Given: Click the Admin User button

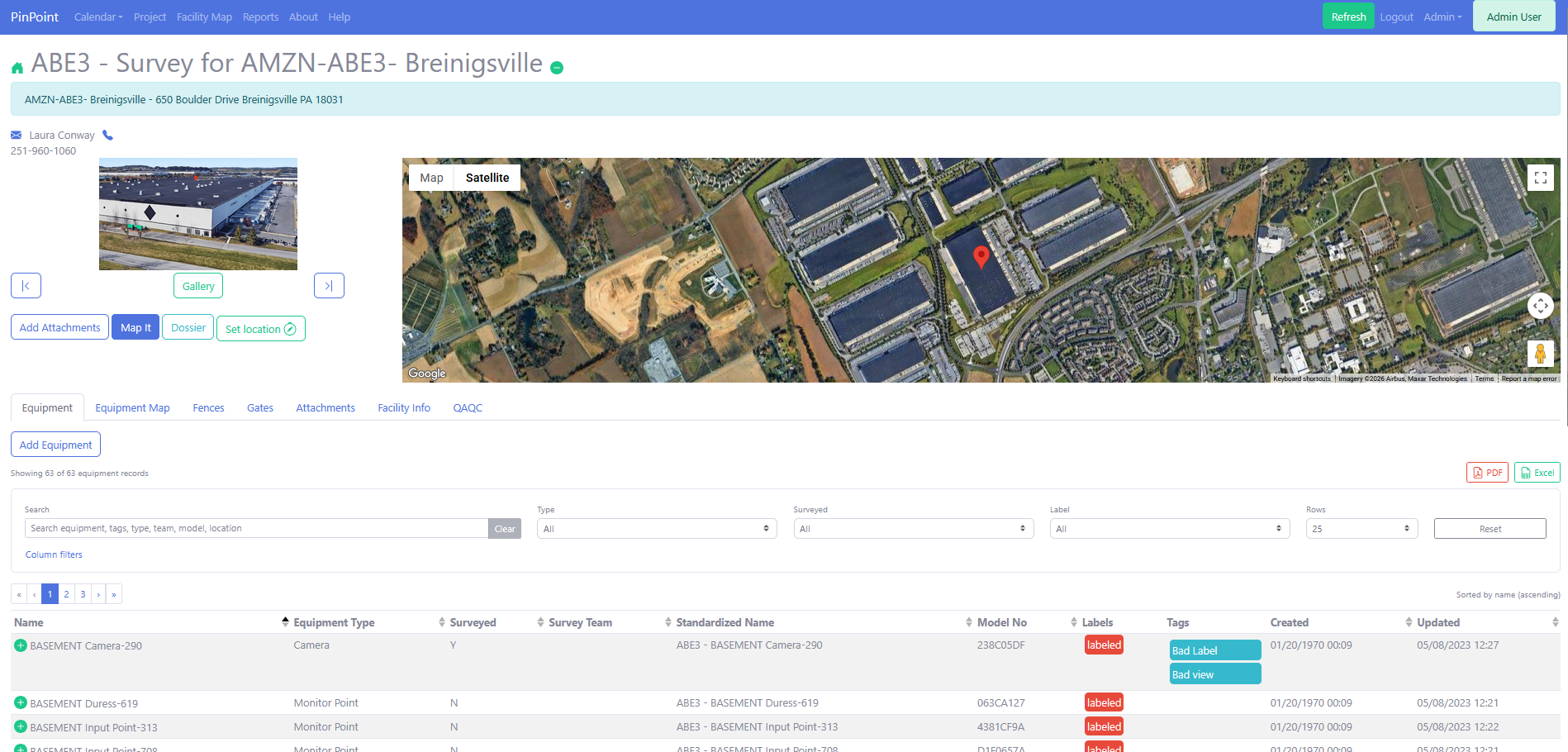Looking at the screenshot, I should [x=1513, y=17].
